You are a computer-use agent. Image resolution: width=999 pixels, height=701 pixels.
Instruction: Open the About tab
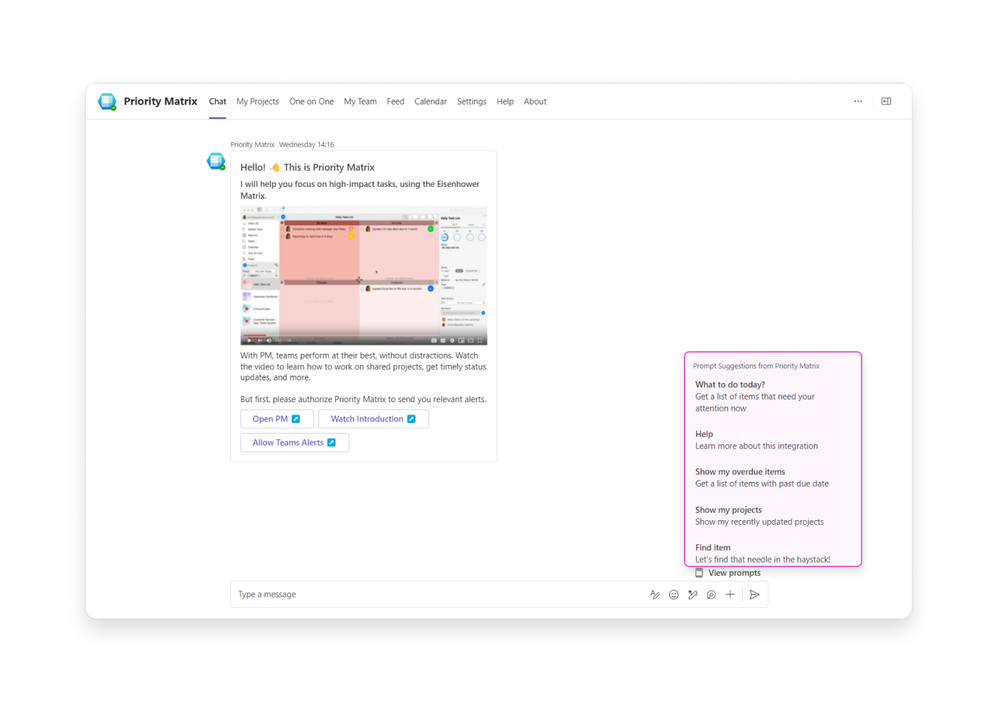click(x=535, y=101)
